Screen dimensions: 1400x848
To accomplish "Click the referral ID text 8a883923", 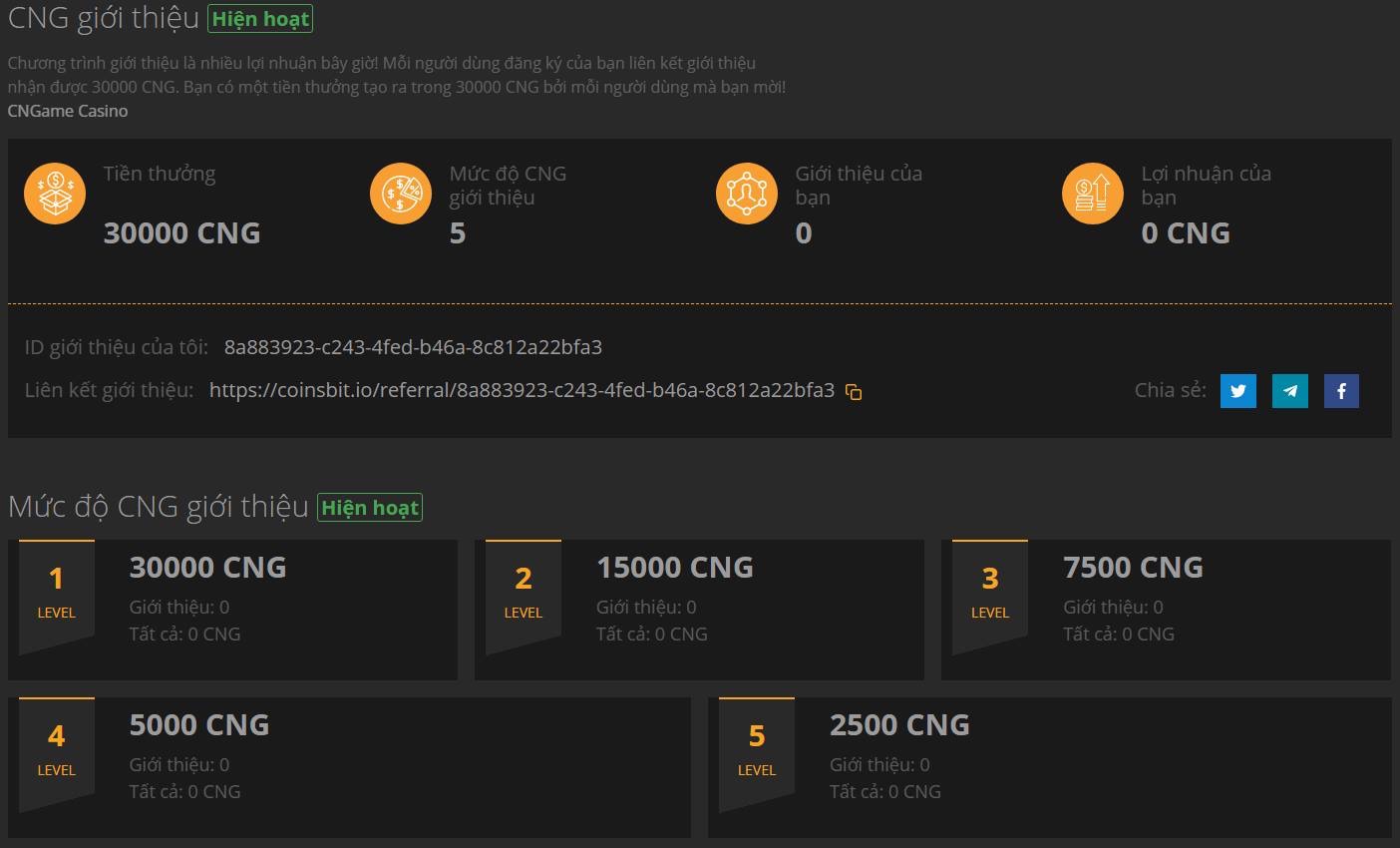I will [x=413, y=347].
